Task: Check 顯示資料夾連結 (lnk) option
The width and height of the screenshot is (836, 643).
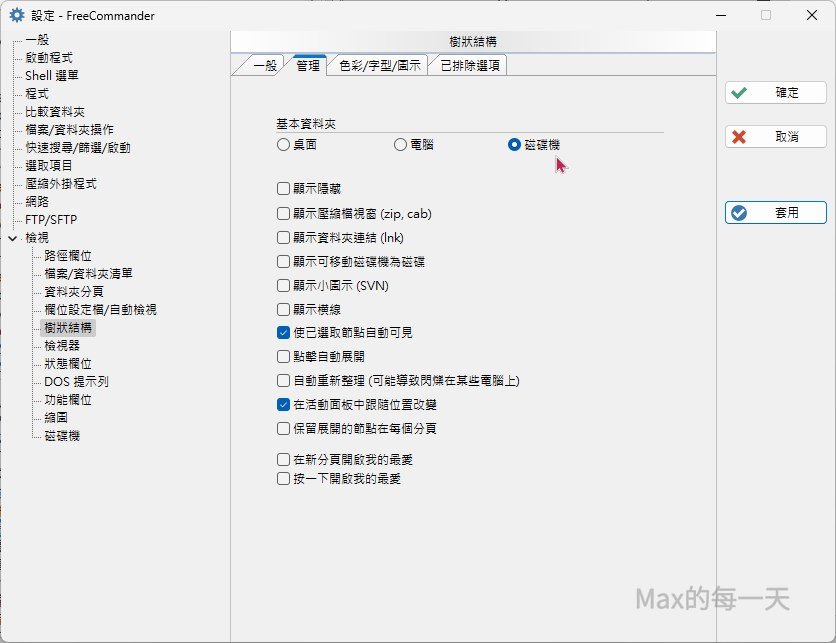Action: [284, 237]
